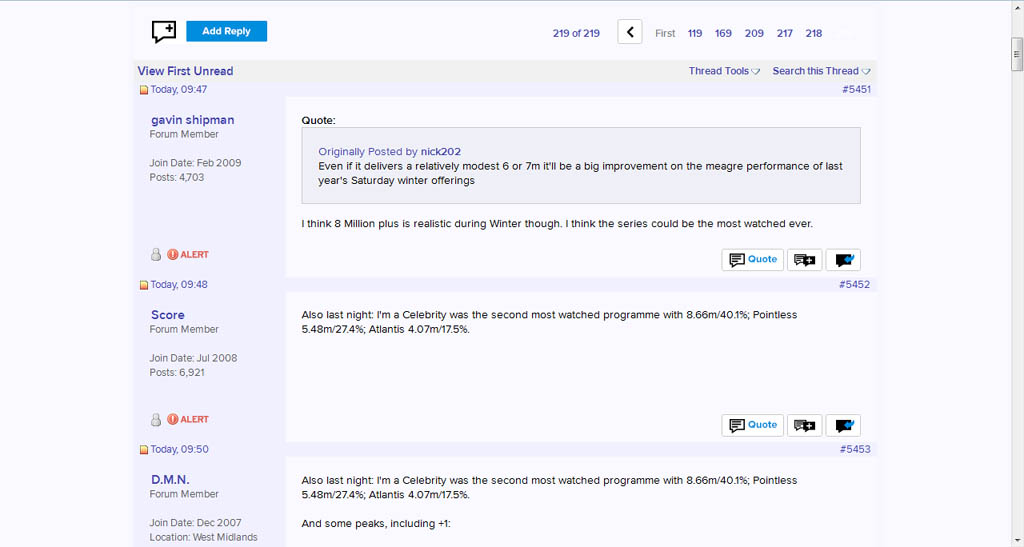Open page 209 of the thread
The height and width of the screenshot is (547, 1024).
(x=754, y=33)
